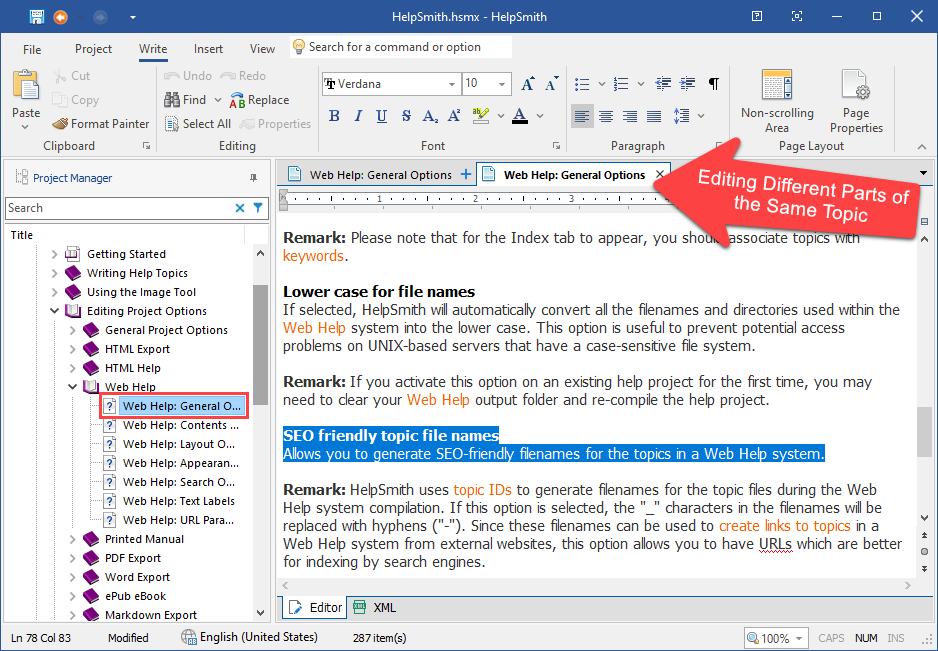
Task: Apply Strikethrough formatting
Action: tap(406, 116)
